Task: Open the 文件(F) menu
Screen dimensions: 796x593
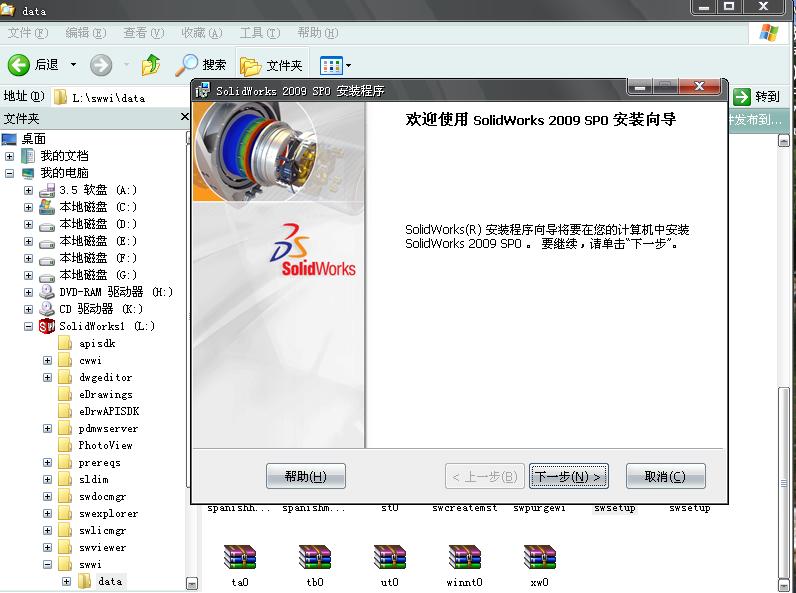Action: (28, 33)
